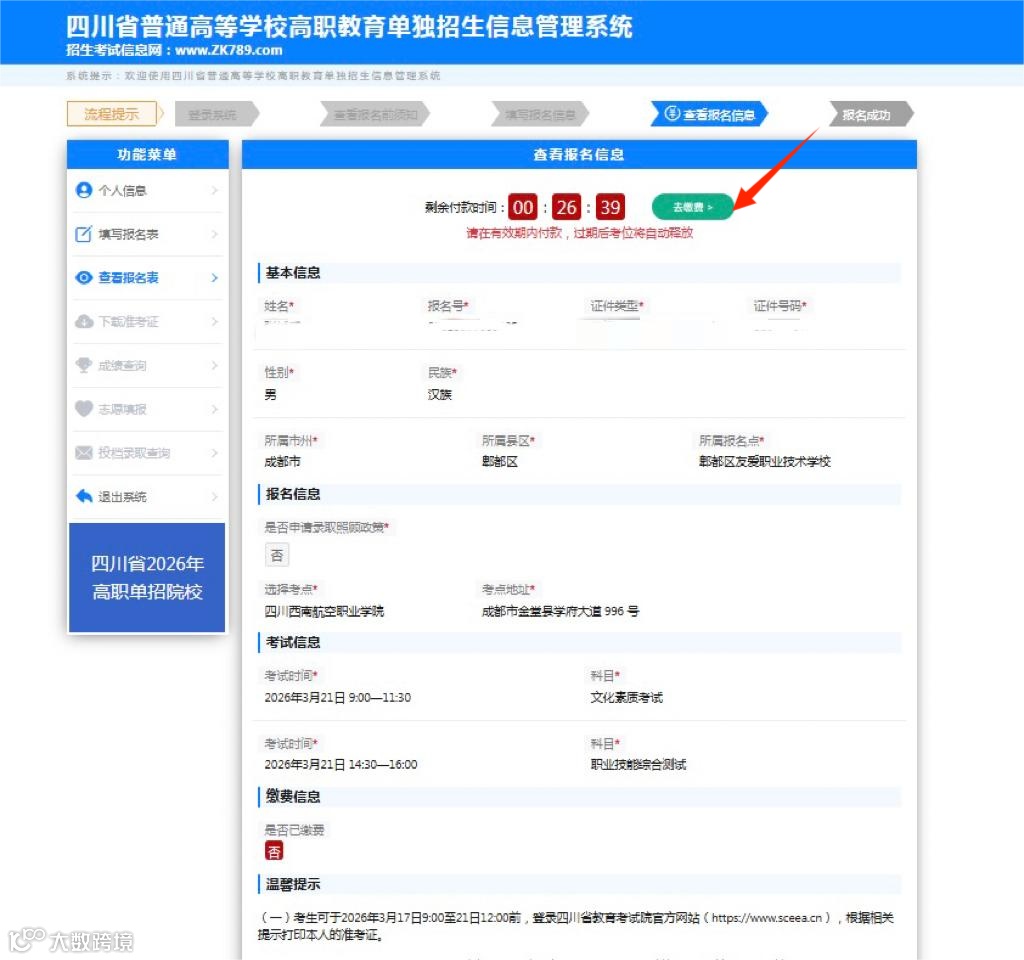Click the 缴费信息 section heading

pyautogui.click(x=293, y=796)
